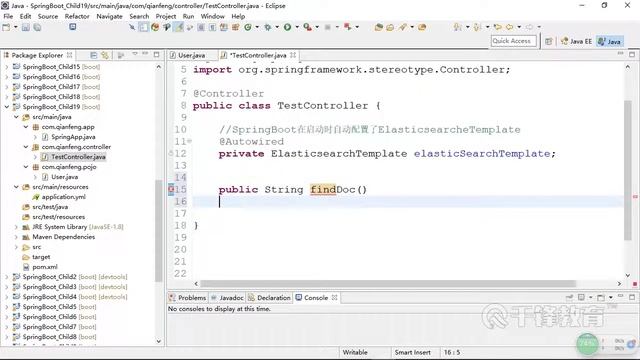Screen dimensions: 640x360
Task: Click the Last Edit Location arrow icon
Action: 498,27
